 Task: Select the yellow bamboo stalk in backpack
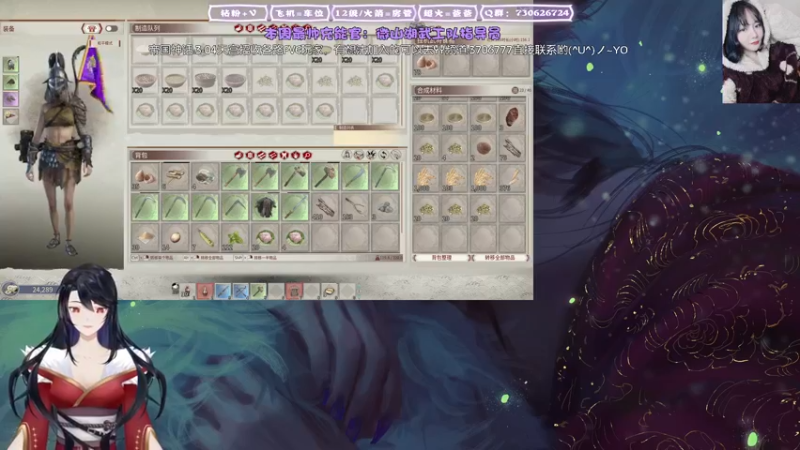tap(205, 237)
